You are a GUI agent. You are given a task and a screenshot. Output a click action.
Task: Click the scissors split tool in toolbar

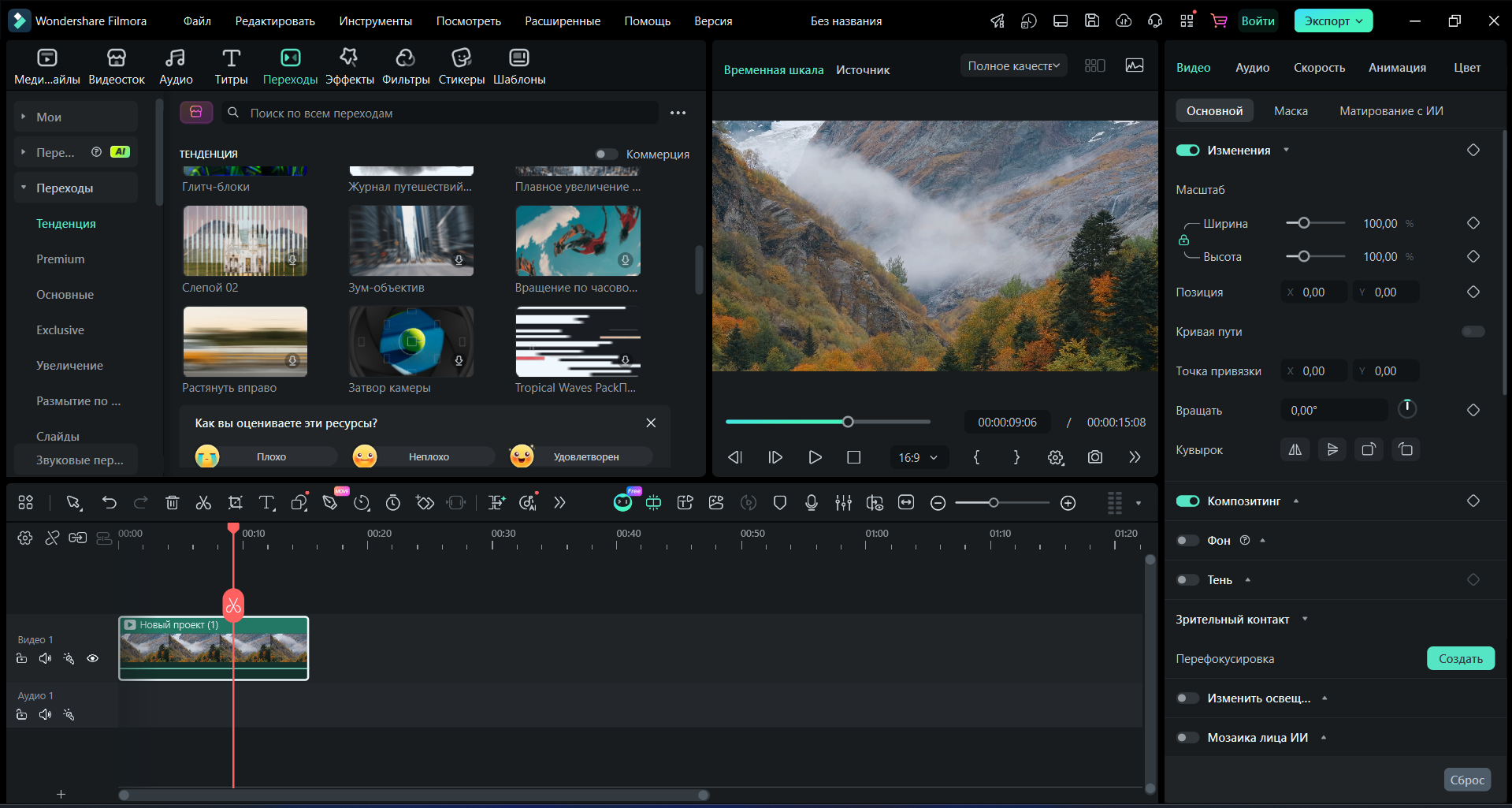pyautogui.click(x=203, y=503)
